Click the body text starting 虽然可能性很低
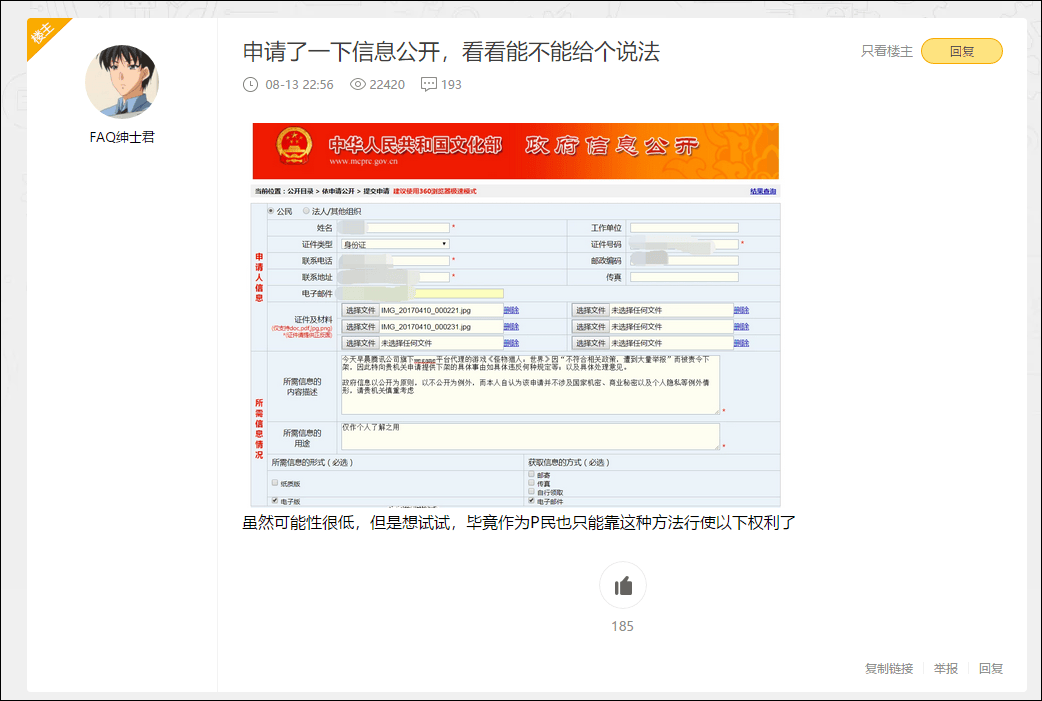This screenshot has width=1042, height=701. 519,523
